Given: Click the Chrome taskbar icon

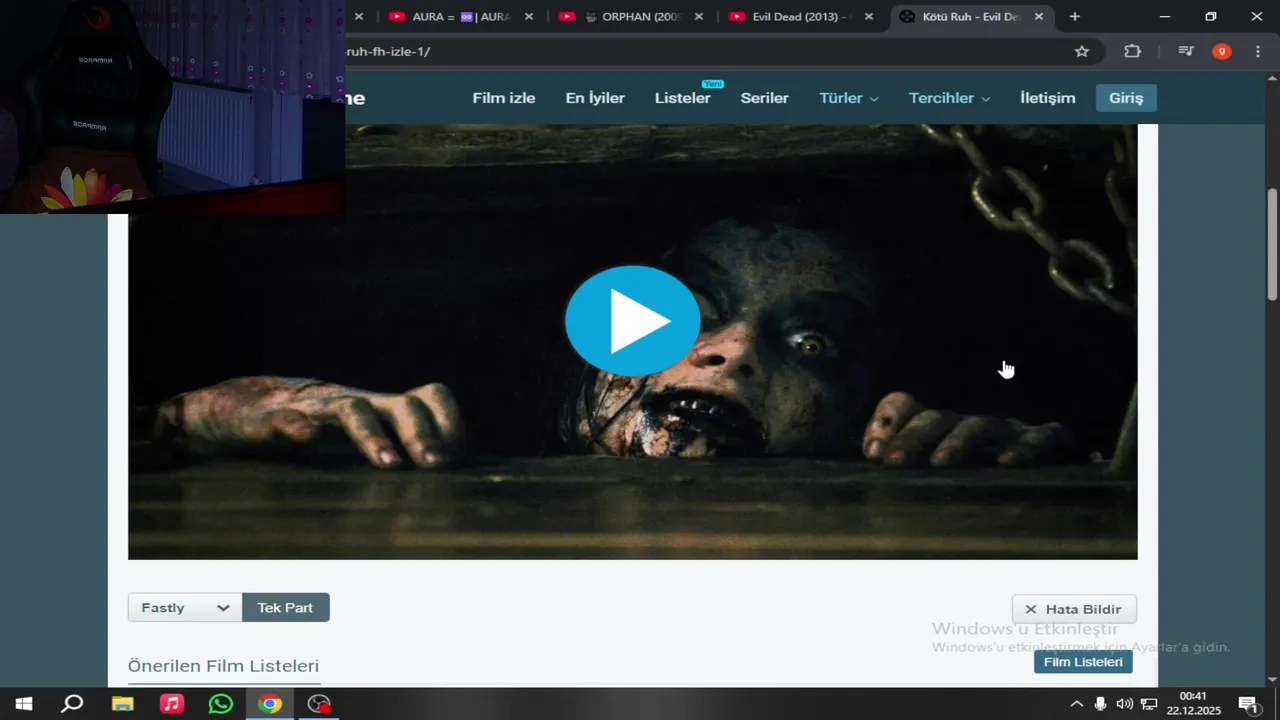Looking at the screenshot, I should (x=269, y=704).
